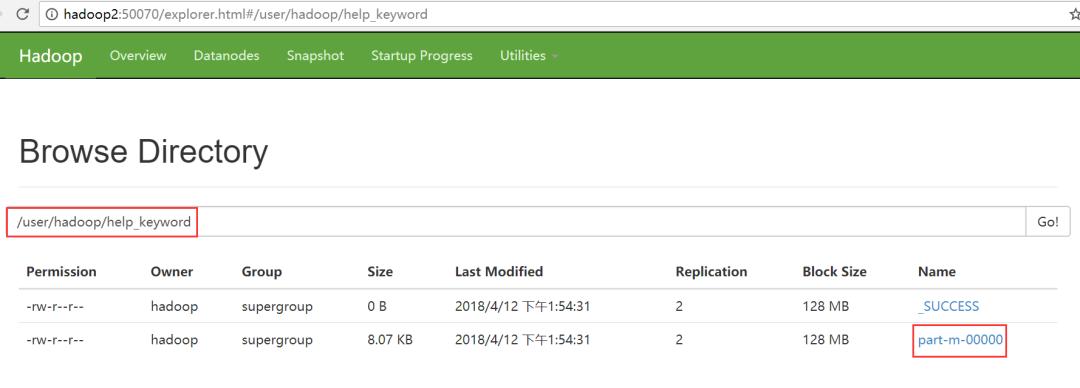Click the Name column header

pos(937,272)
